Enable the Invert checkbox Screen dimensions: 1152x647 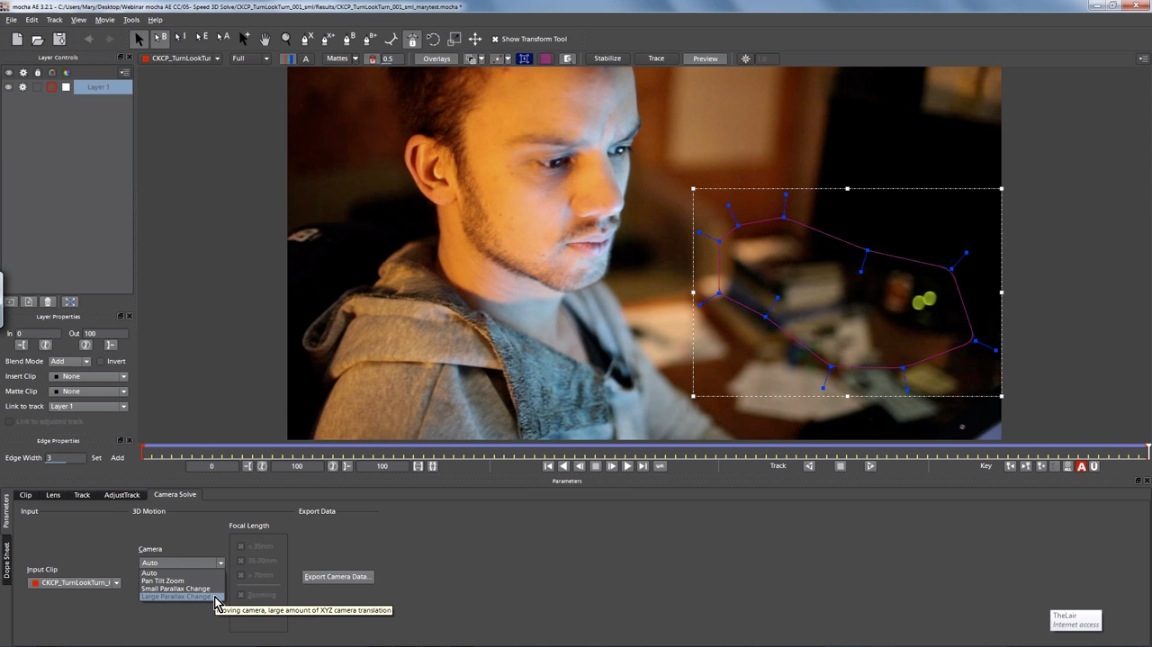click(100, 361)
